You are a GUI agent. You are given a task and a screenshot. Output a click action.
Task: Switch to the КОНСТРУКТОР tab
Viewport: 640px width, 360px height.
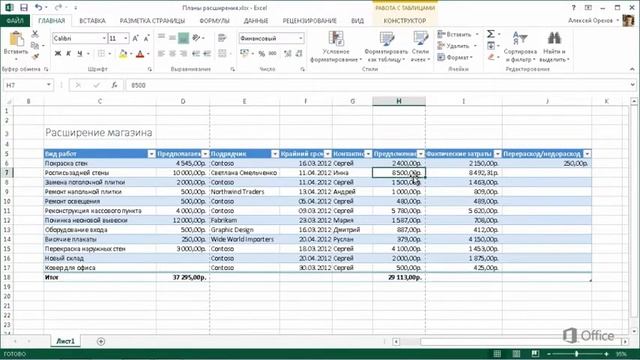(404, 20)
